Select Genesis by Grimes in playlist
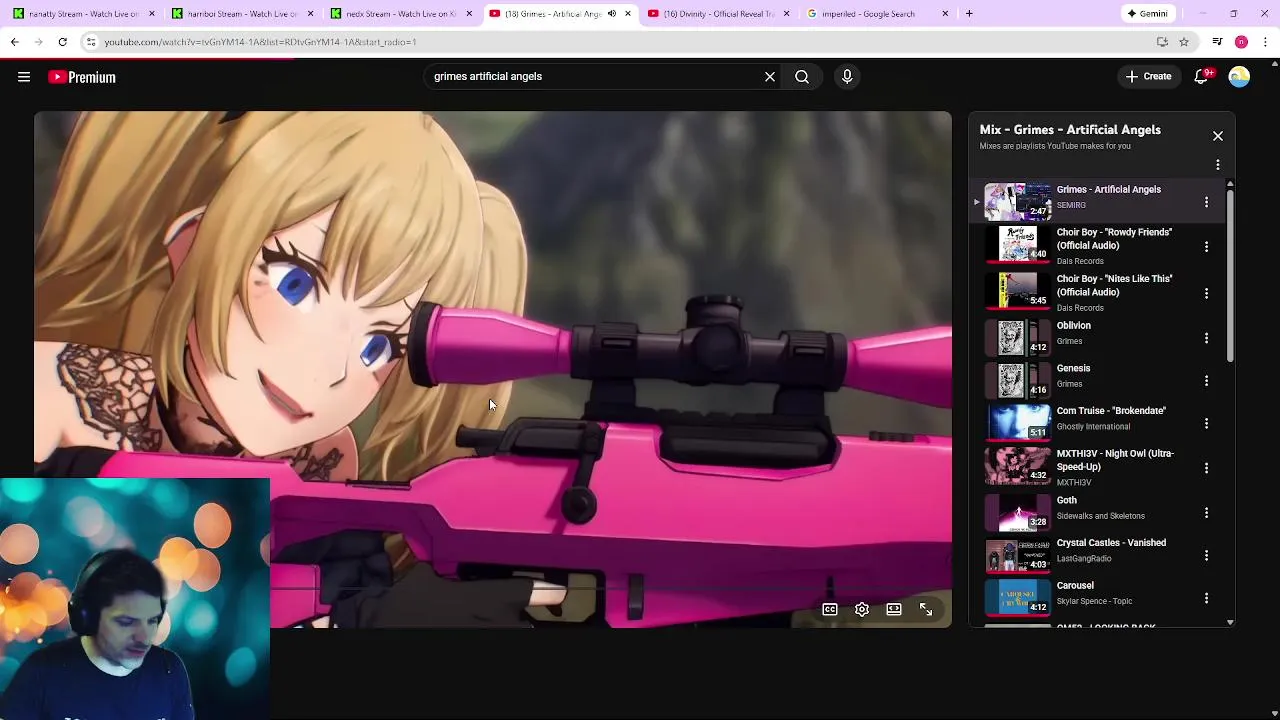This screenshot has height=720, width=1280. [1073, 368]
